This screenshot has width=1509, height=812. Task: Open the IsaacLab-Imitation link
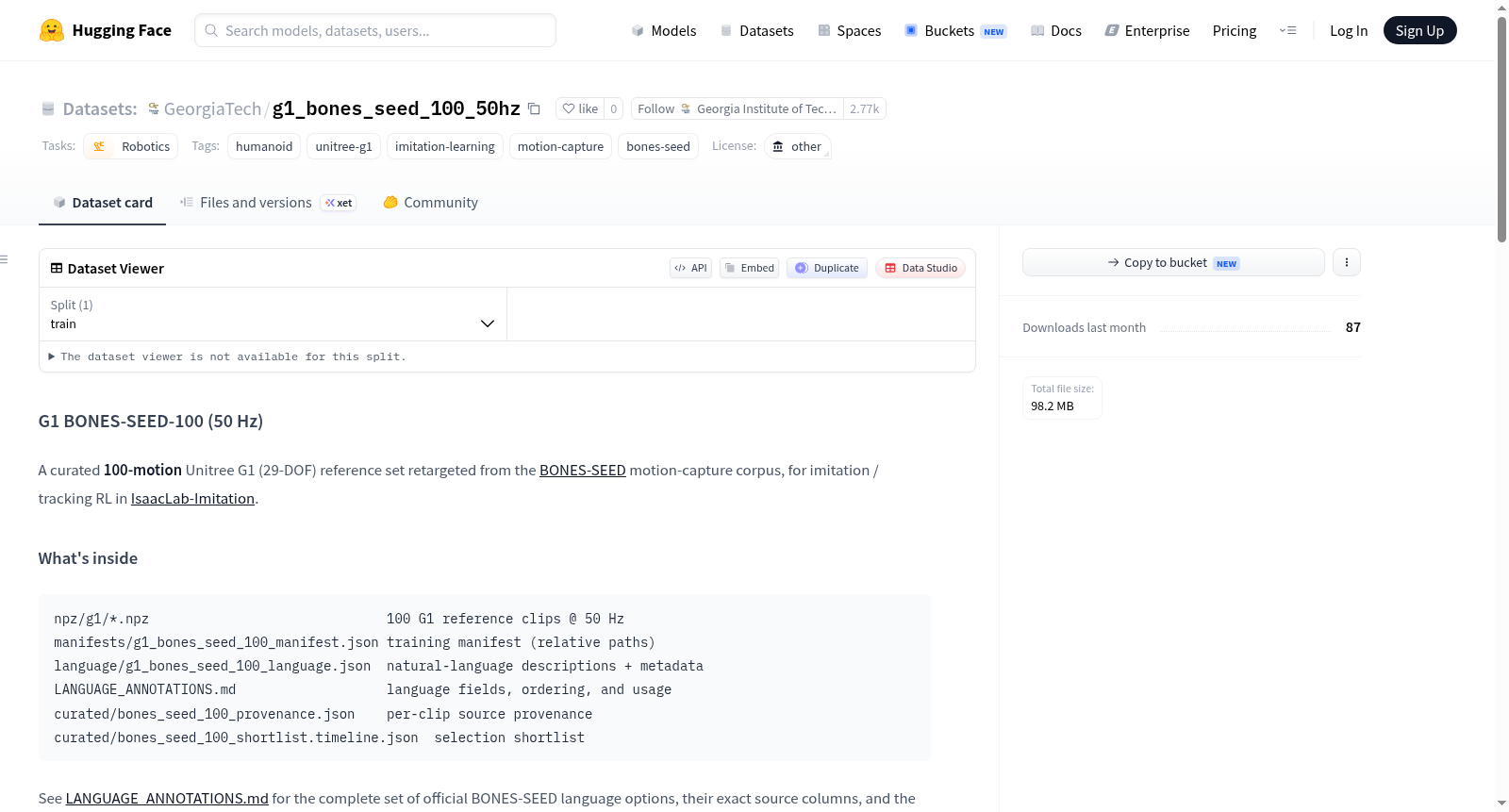(192, 498)
